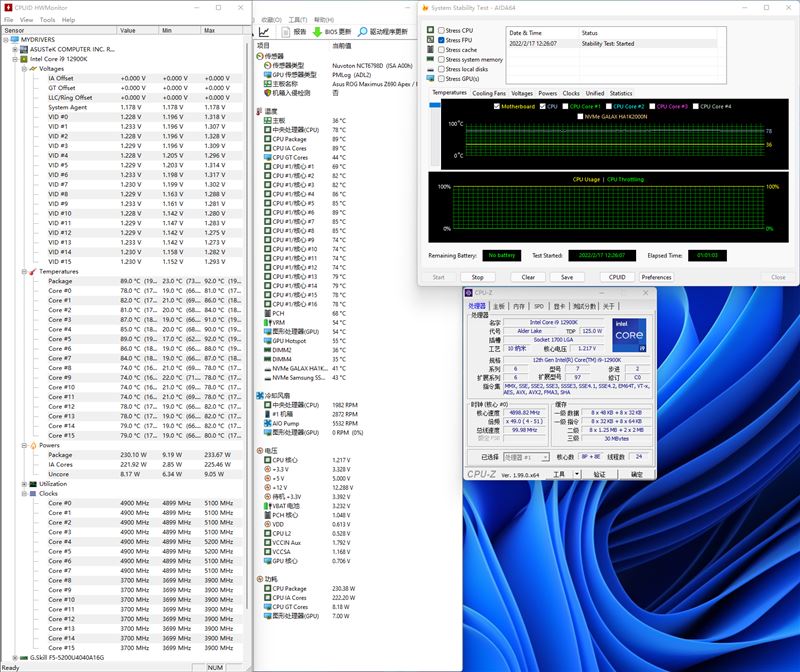Switch to the Cooling Fans tab
This screenshot has height=672, width=800.
(490, 93)
